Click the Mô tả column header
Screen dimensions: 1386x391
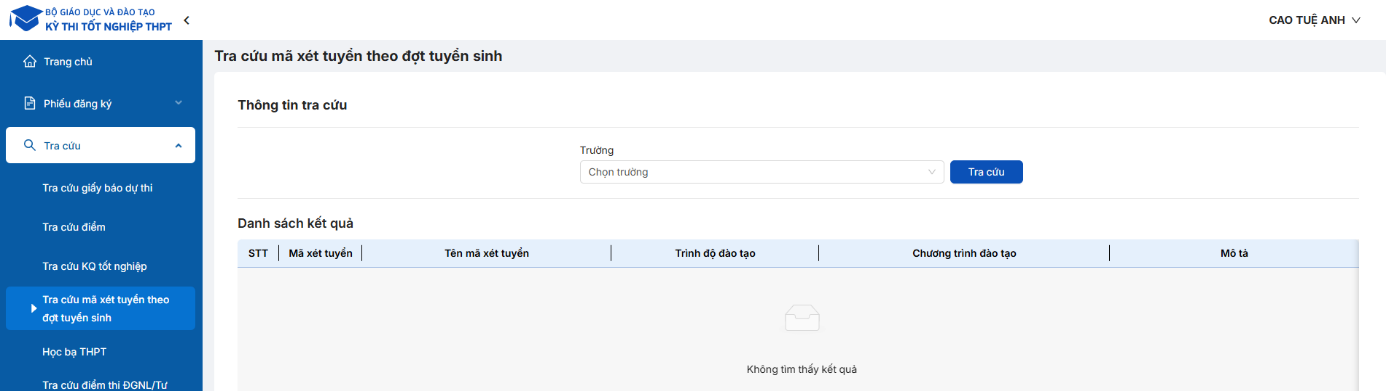point(1234,253)
